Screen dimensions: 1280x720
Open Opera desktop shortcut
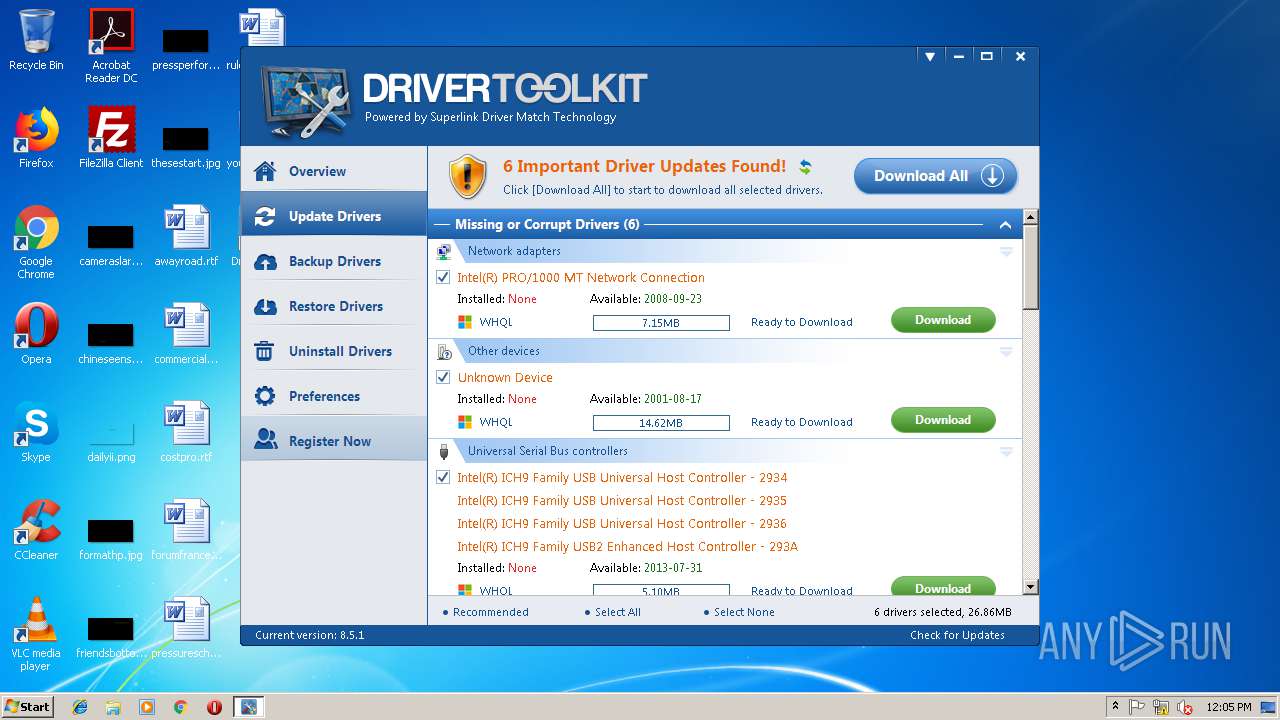36,334
